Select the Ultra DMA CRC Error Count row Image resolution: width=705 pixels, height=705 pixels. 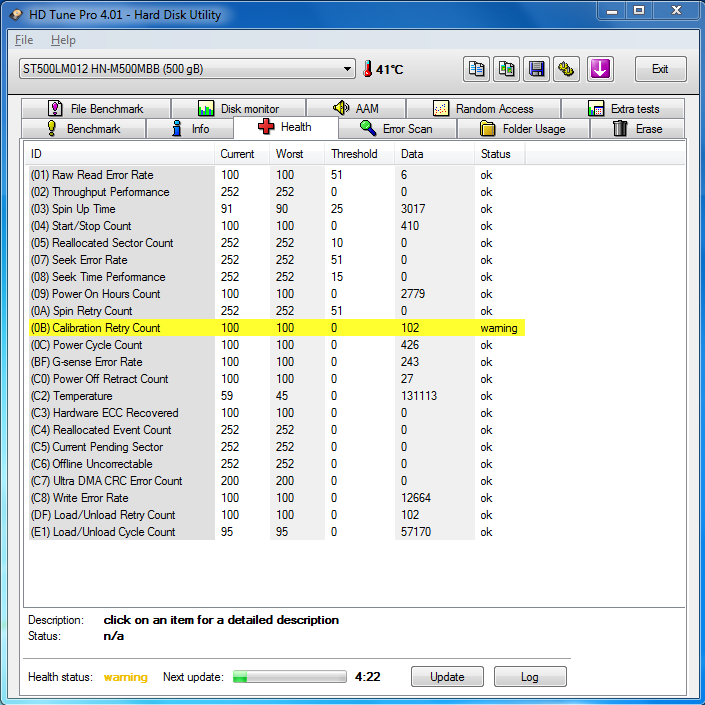pyautogui.click(x=277, y=481)
